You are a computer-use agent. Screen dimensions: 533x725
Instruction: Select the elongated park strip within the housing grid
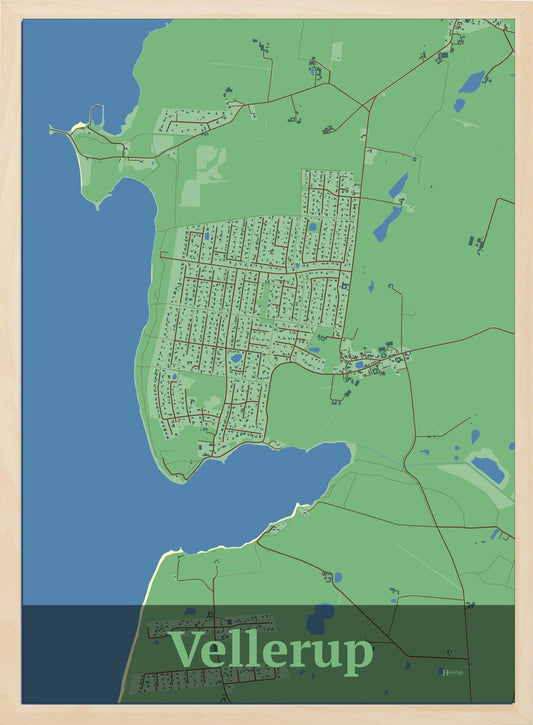tap(264, 301)
